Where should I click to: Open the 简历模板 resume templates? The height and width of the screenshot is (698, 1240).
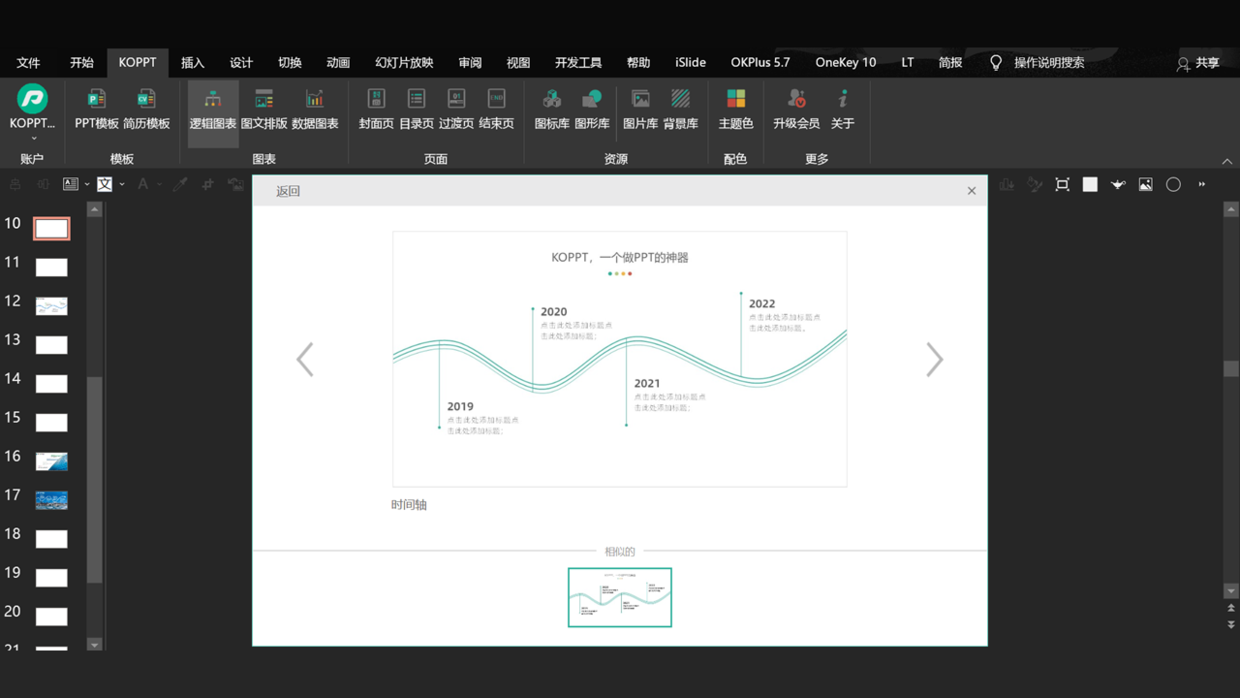coord(146,109)
